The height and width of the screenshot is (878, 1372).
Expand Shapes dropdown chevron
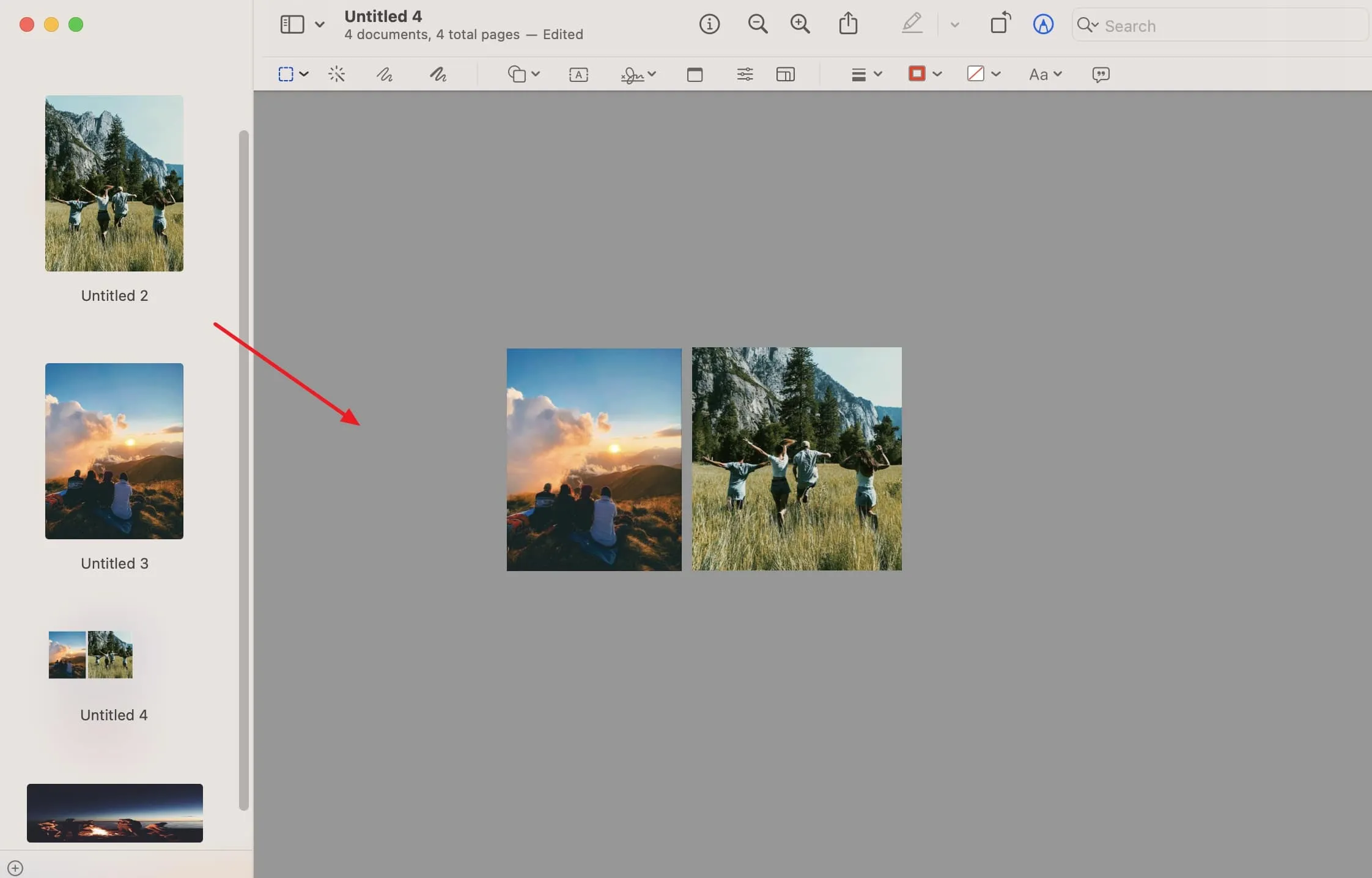tap(536, 75)
